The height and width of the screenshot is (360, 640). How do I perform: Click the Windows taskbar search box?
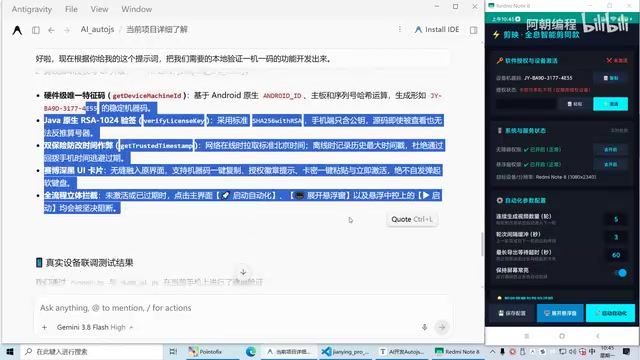[x=93, y=351]
